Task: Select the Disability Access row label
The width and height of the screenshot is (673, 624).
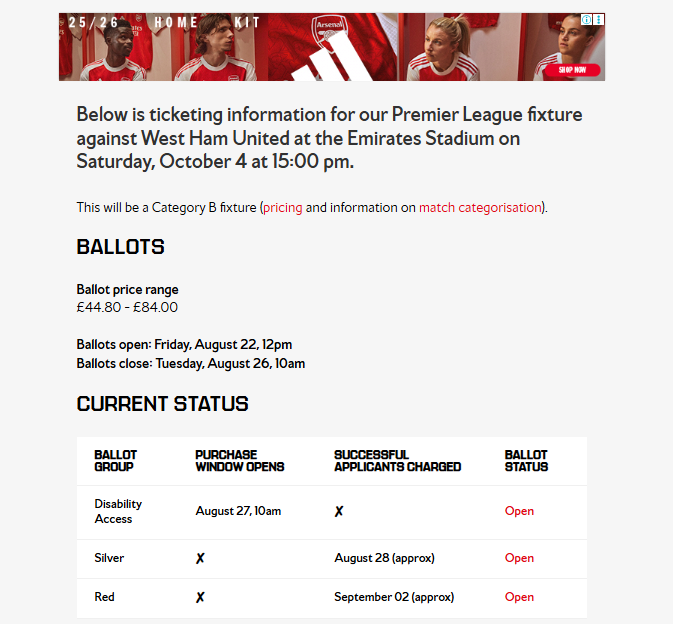Action: [118, 511]
